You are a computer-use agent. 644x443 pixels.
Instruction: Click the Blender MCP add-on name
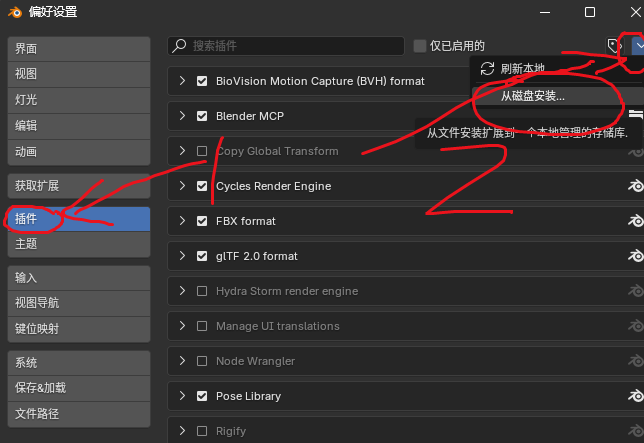point(250,116)
